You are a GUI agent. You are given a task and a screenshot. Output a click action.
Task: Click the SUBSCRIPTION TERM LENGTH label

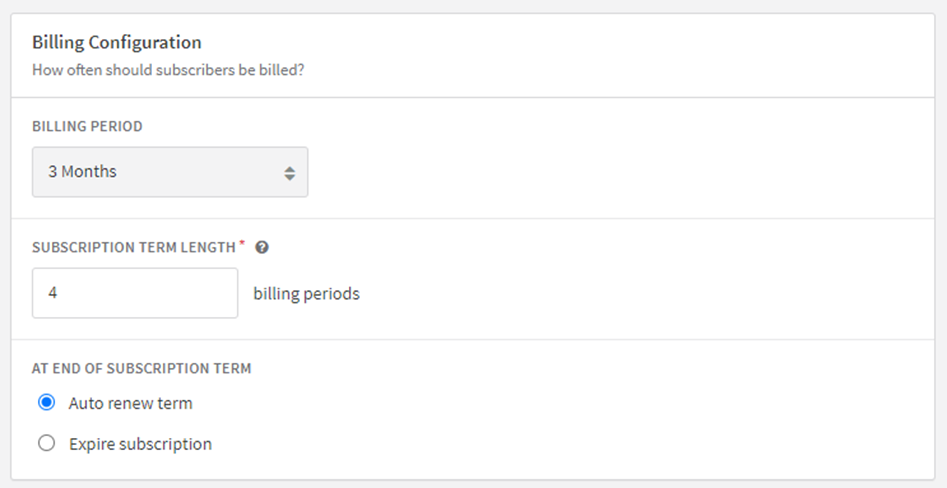133,248
